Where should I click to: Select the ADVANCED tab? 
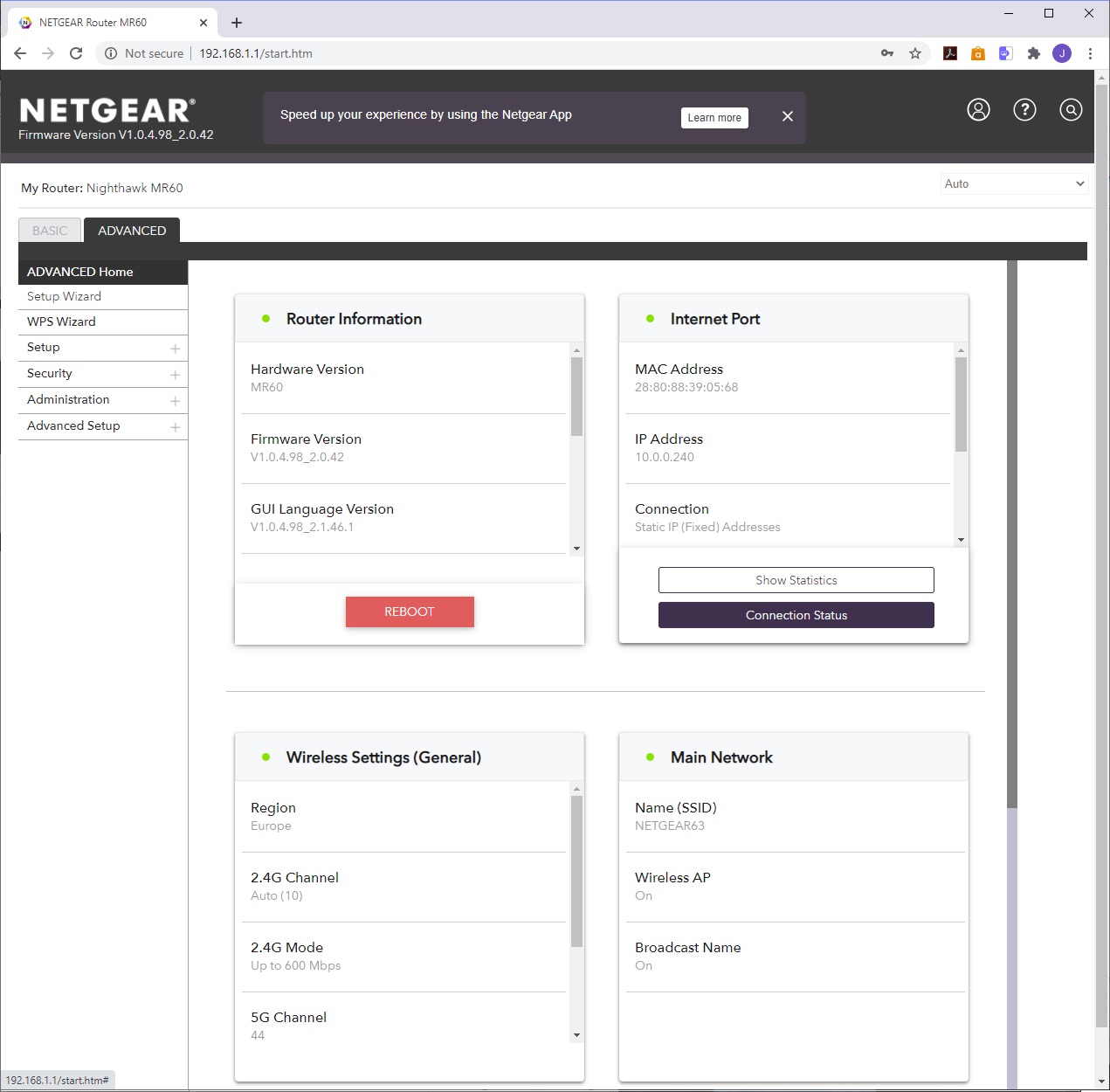[132, 231]
